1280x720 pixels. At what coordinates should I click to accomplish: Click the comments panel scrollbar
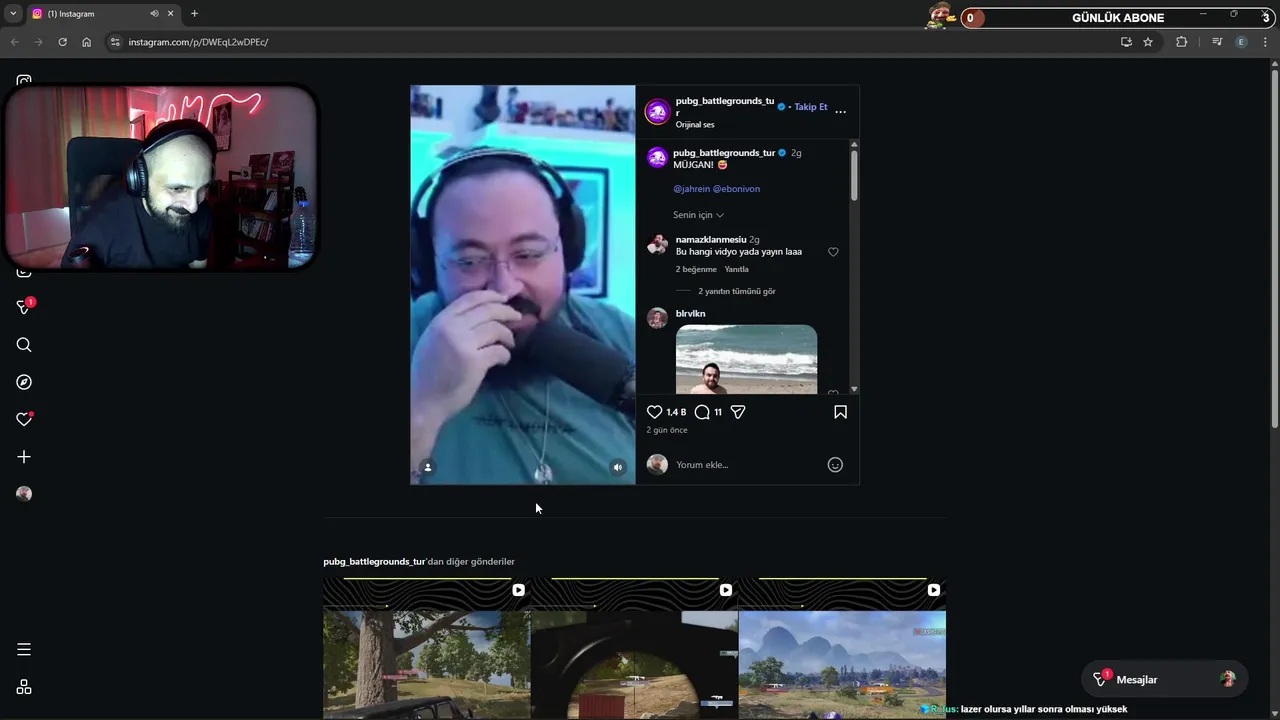(854, 175)
